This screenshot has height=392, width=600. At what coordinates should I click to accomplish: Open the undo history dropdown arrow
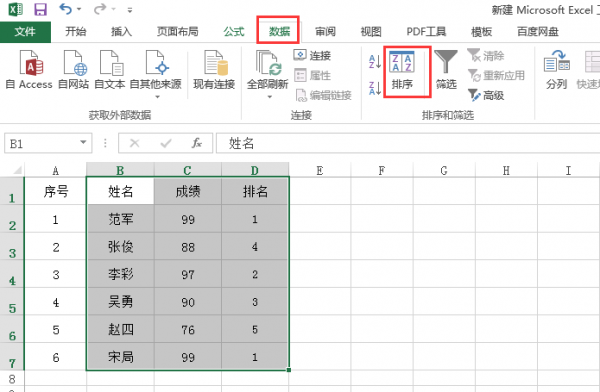(79, 9)
